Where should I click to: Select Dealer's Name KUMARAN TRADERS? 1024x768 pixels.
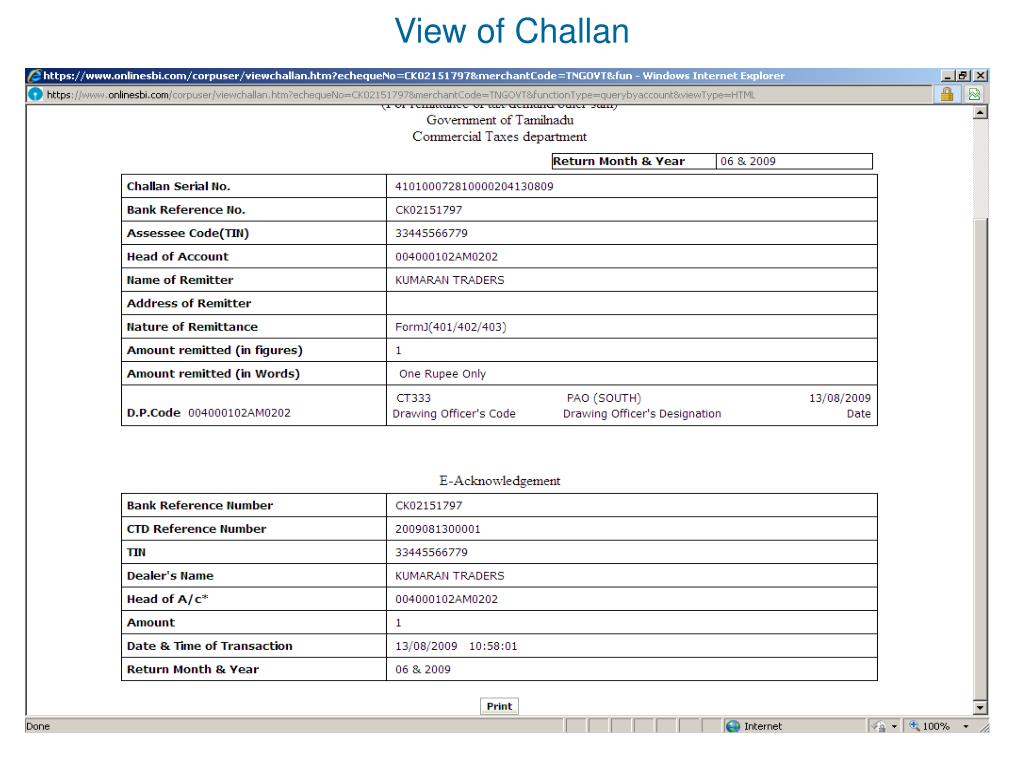[449, 576]
